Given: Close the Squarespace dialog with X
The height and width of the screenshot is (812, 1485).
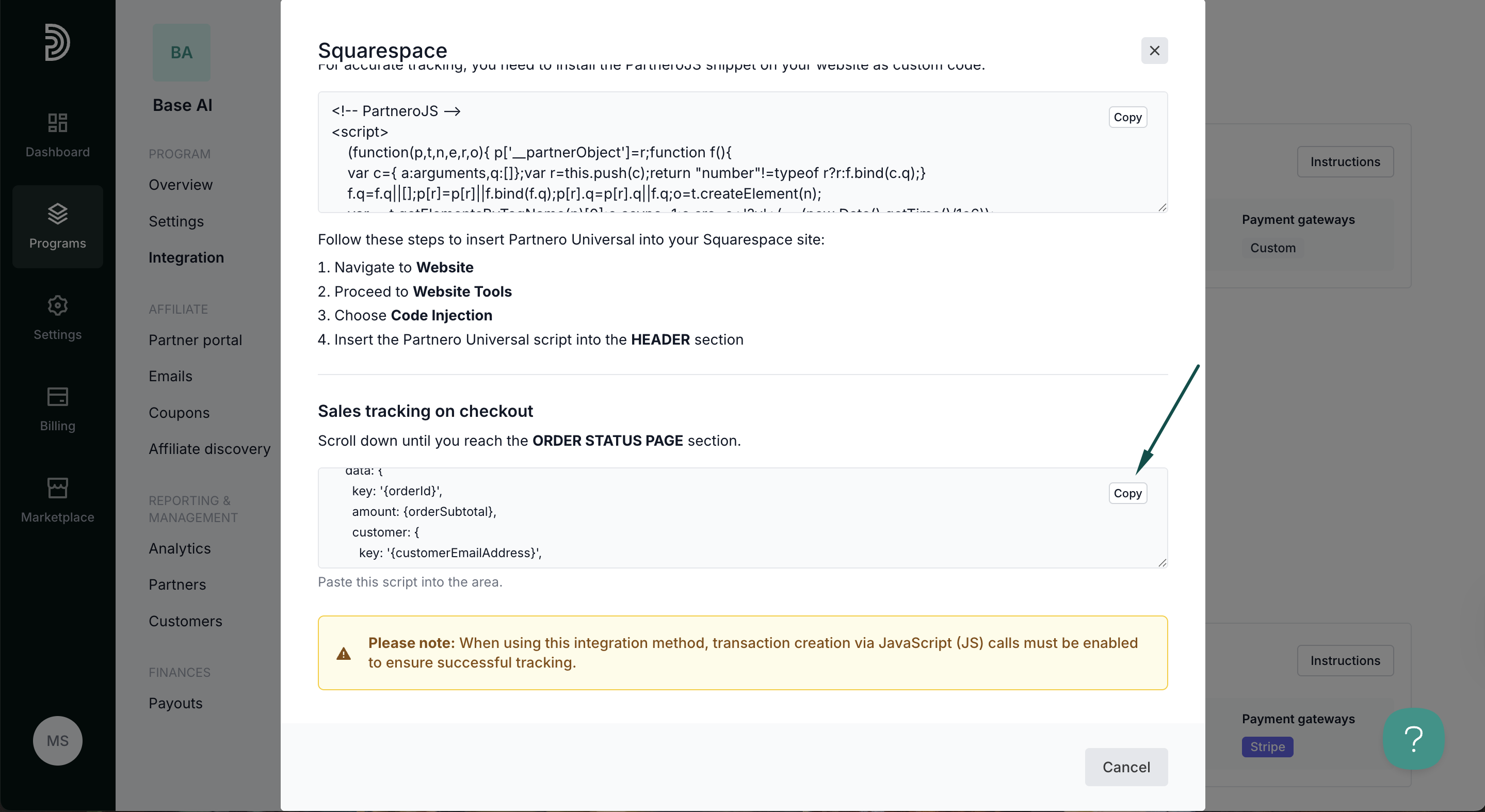Looking at the screenshot, I should pyautogui.click(x=1154, y=51).
